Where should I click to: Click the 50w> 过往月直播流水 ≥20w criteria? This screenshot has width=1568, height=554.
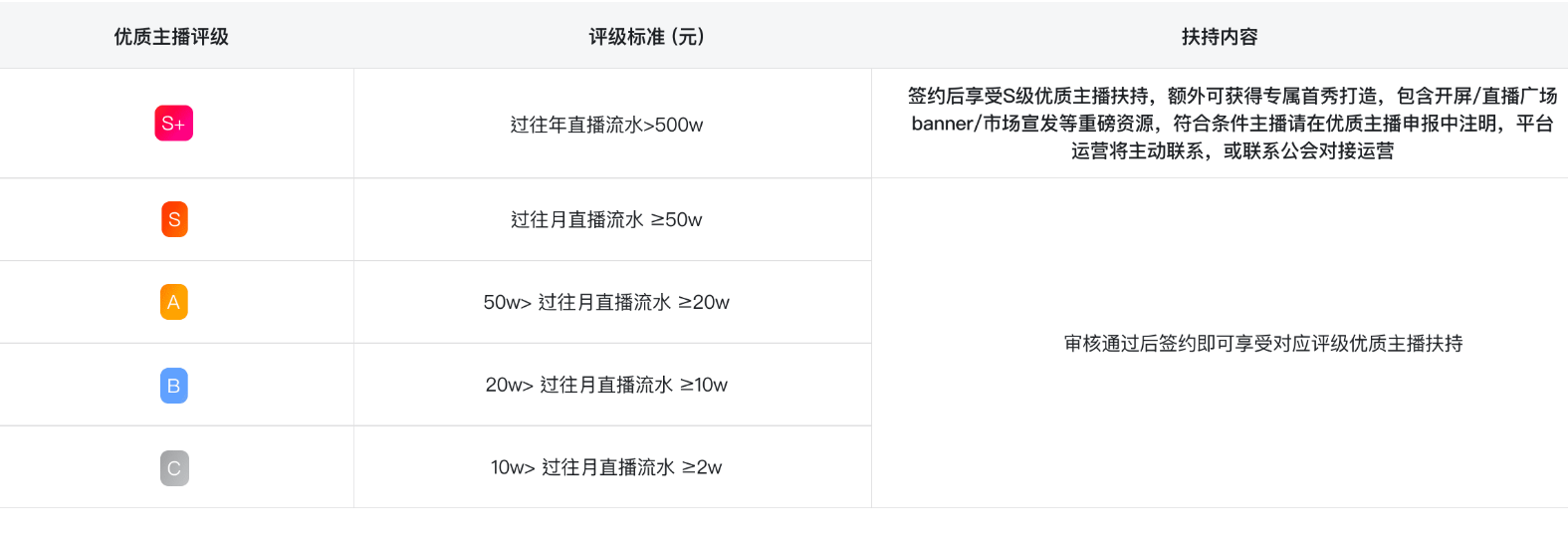click(606, 302)
